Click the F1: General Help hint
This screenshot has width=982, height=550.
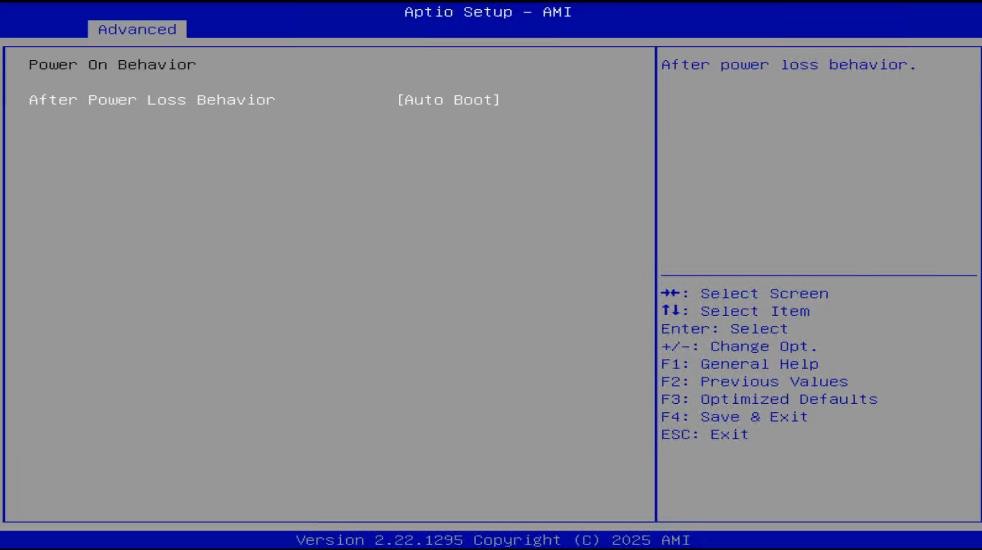(x=740, y=363)
